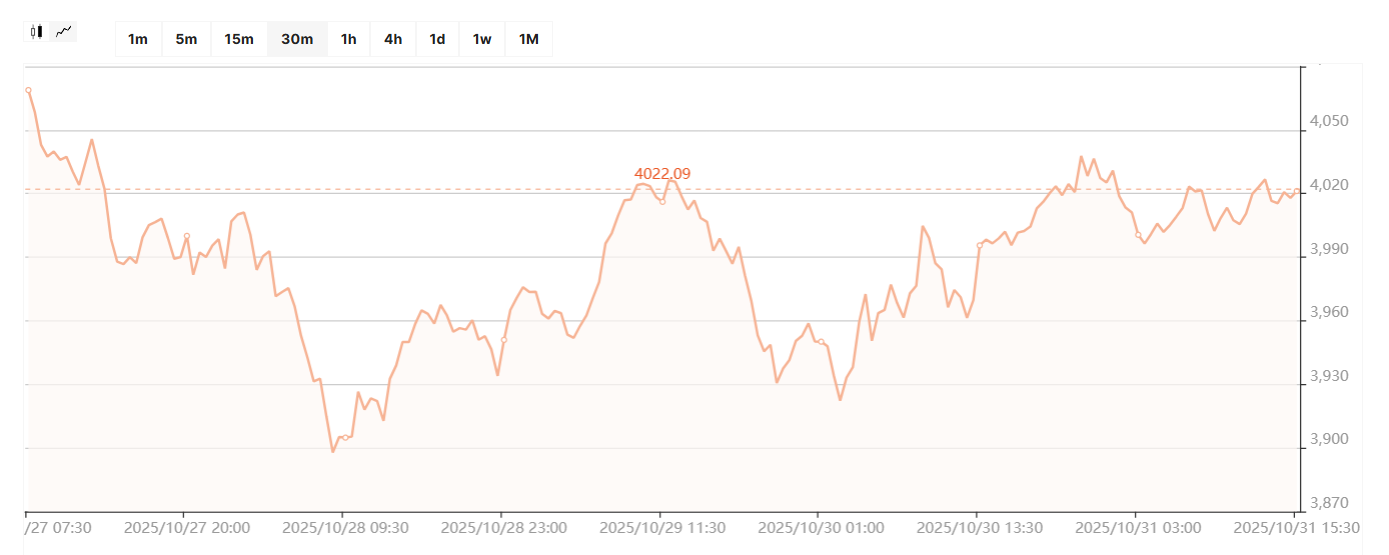Image resolution: width=1389 pixels, height=555 pixels.
Task: Select the line chart view icon
Action: [x=64, y=31]
